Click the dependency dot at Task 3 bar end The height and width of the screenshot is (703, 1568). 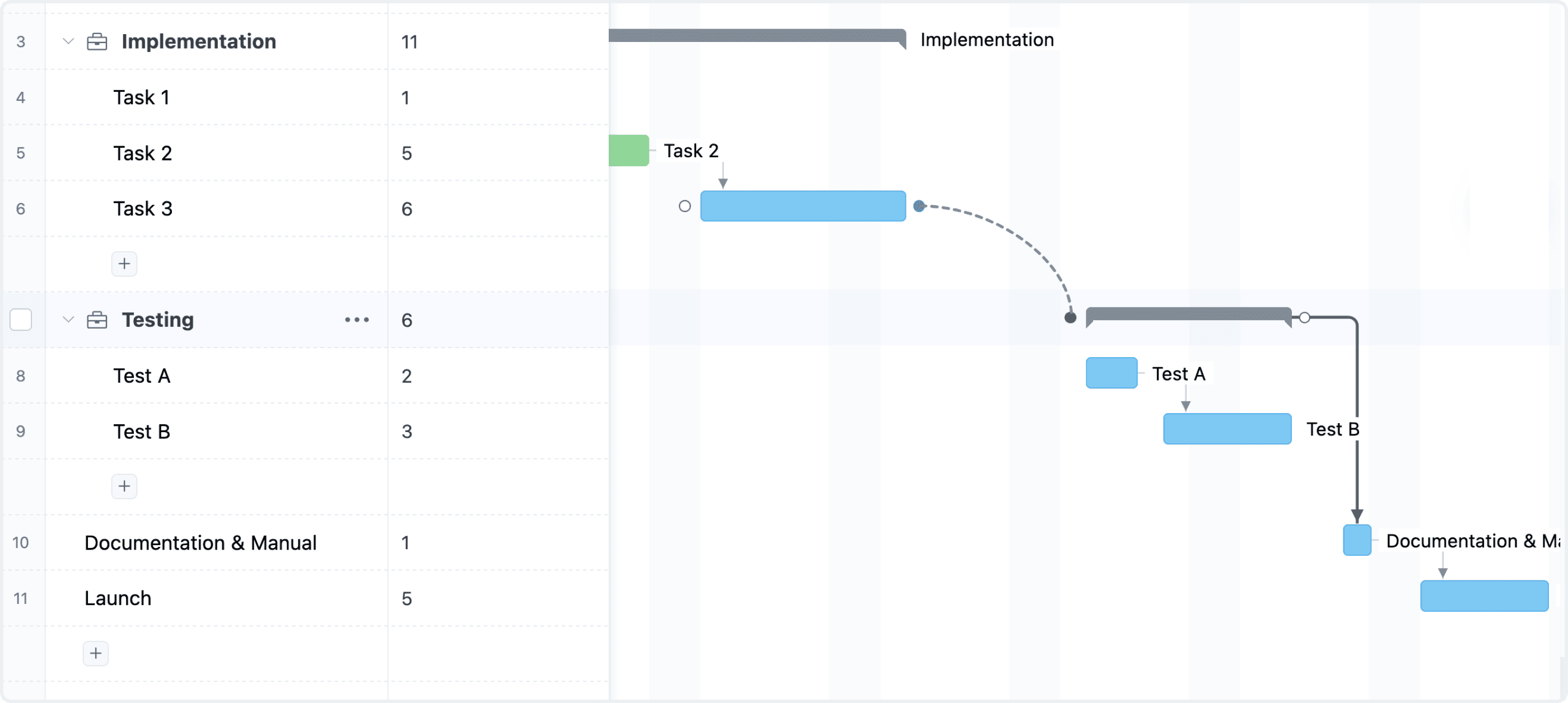coord(919,205)
